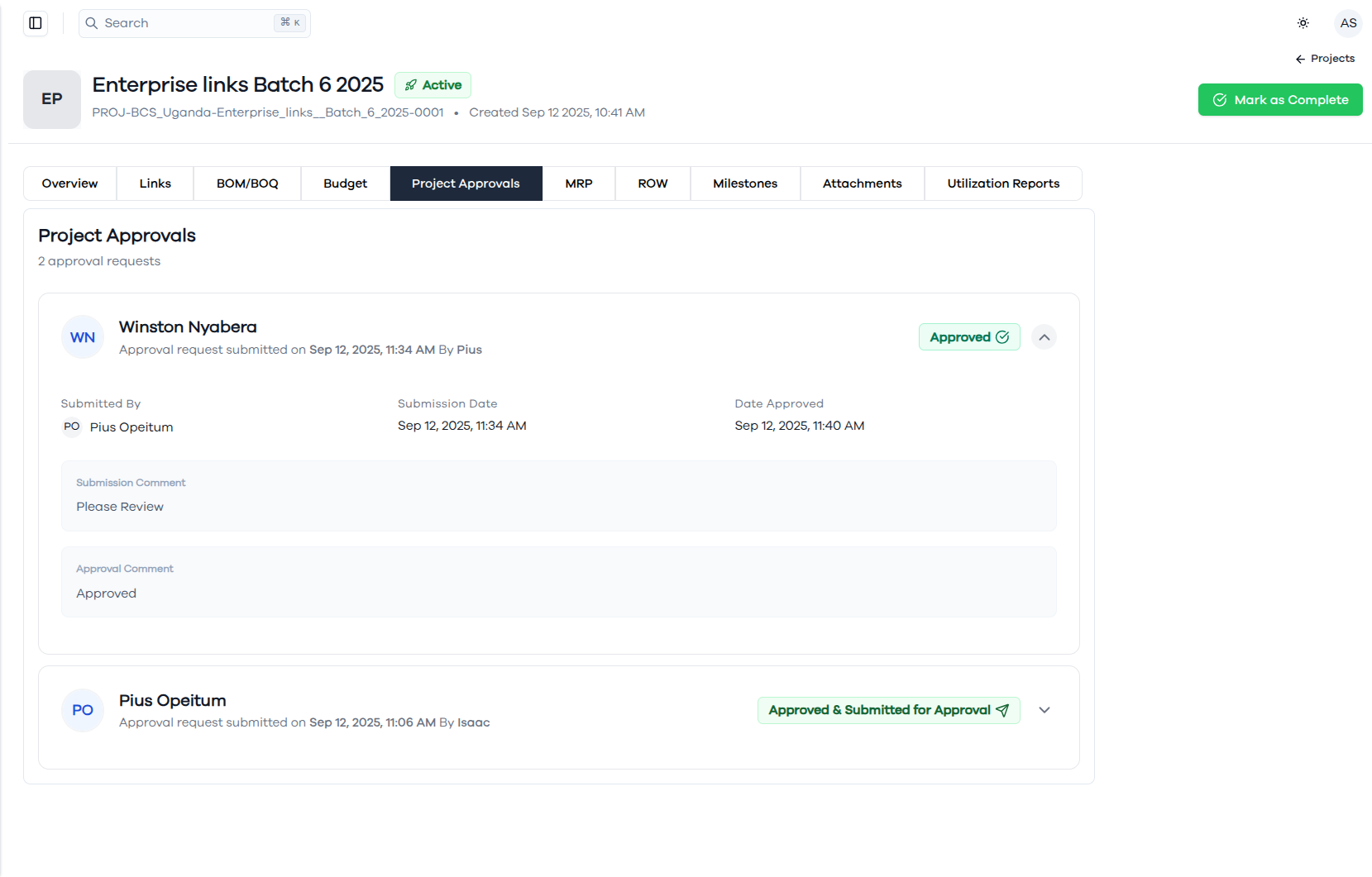This screenshot has height=877, width=1372.
Task: Toggle the sidebar panel icon
Action: (36, 23)
